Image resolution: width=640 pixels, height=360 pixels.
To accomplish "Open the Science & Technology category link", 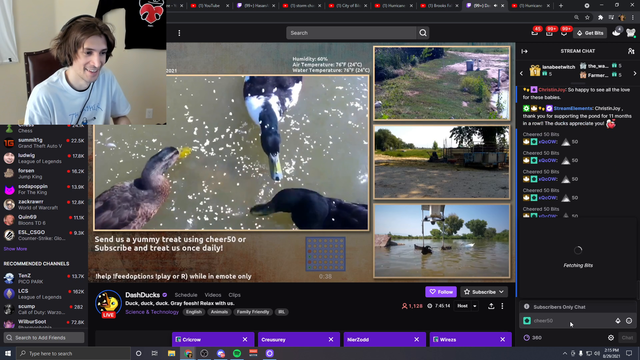I will click(x=152, y=312).
